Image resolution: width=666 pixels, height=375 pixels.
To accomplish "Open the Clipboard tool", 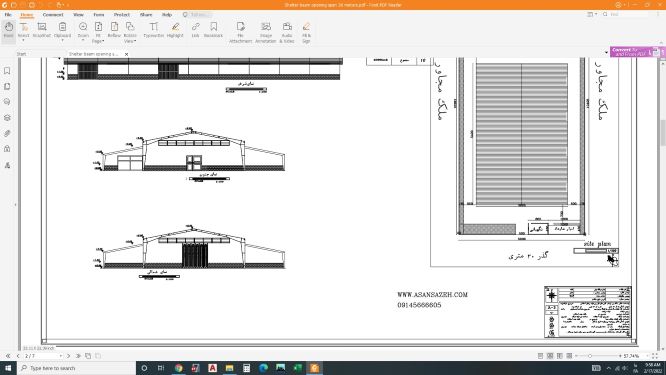I will (x=62, y=30).
